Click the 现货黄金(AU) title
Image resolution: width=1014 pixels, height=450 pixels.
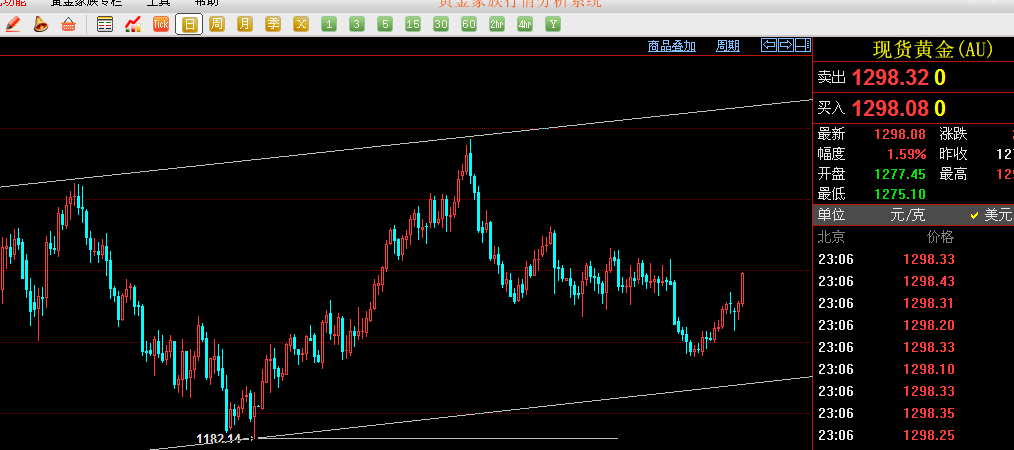[x=933, y=50]
